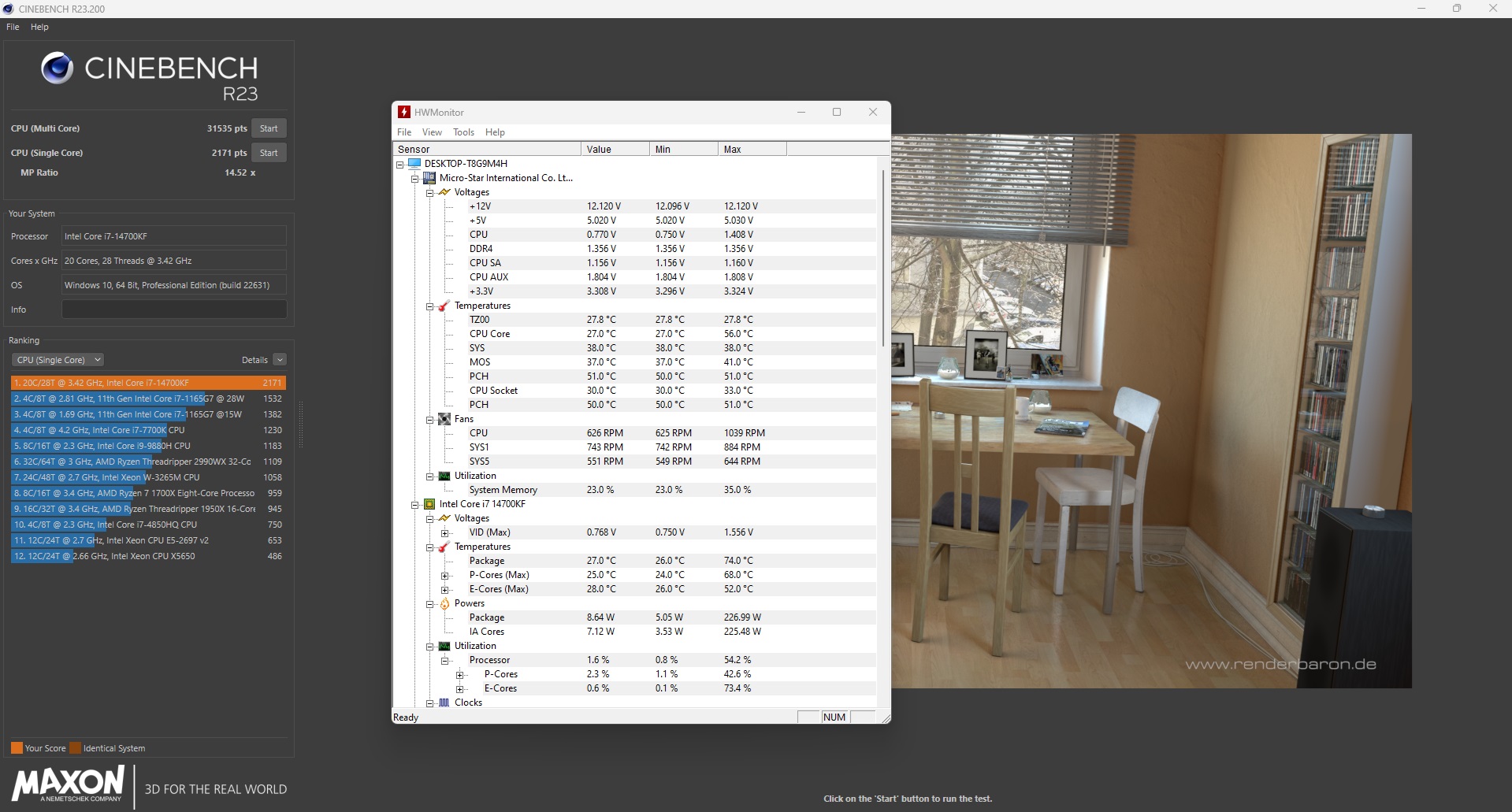Click the Max column header

pyautogui.click(x=752, y=149)
